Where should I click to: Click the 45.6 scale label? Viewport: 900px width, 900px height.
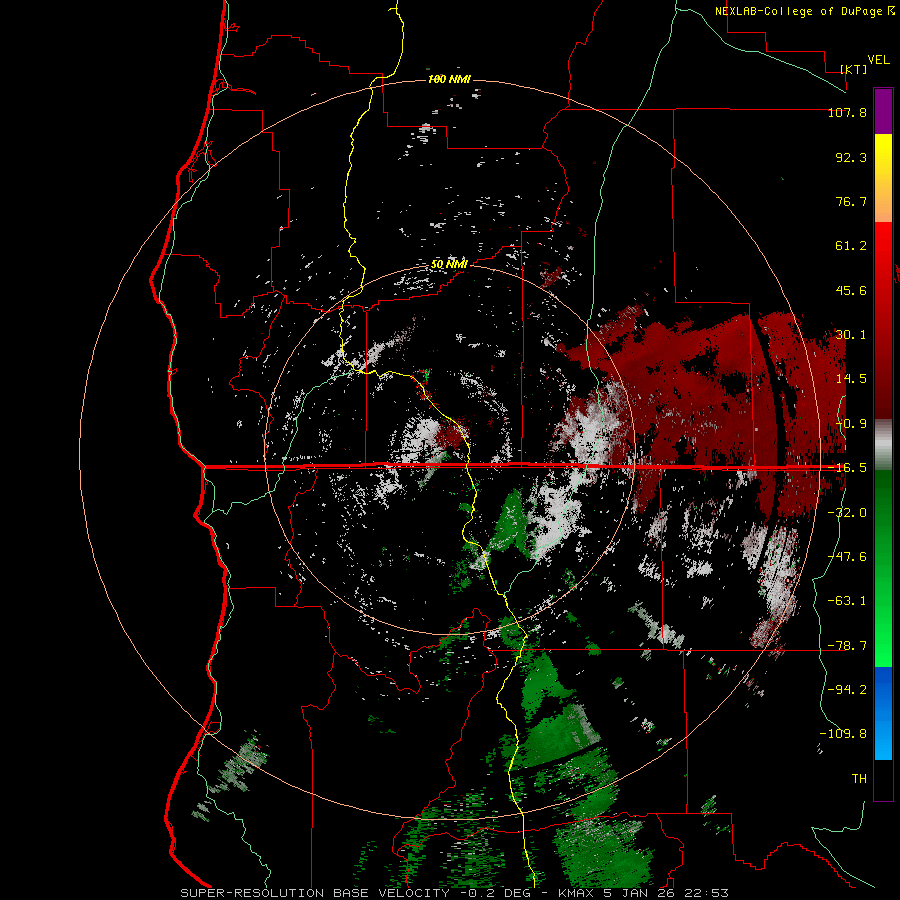pyautogui.click(x=851, y=290)
